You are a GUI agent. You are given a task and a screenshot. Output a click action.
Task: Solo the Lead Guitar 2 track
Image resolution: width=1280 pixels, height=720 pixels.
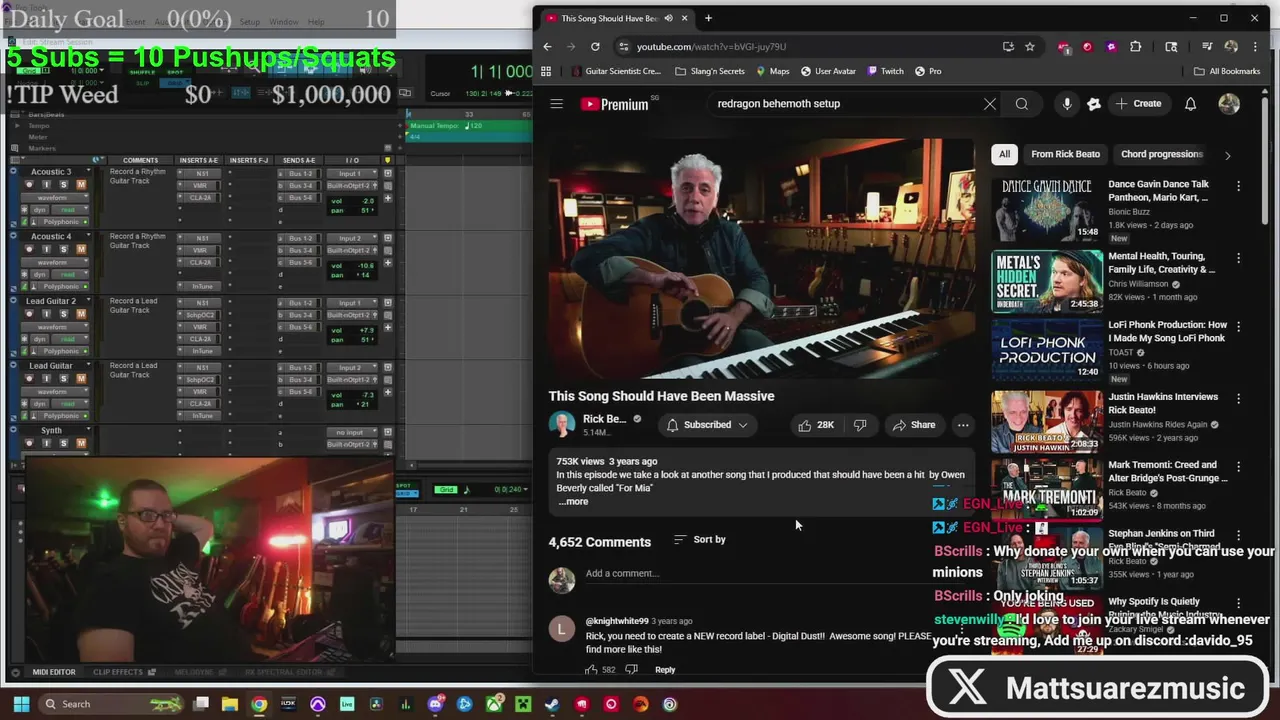(x=64, y=314)
